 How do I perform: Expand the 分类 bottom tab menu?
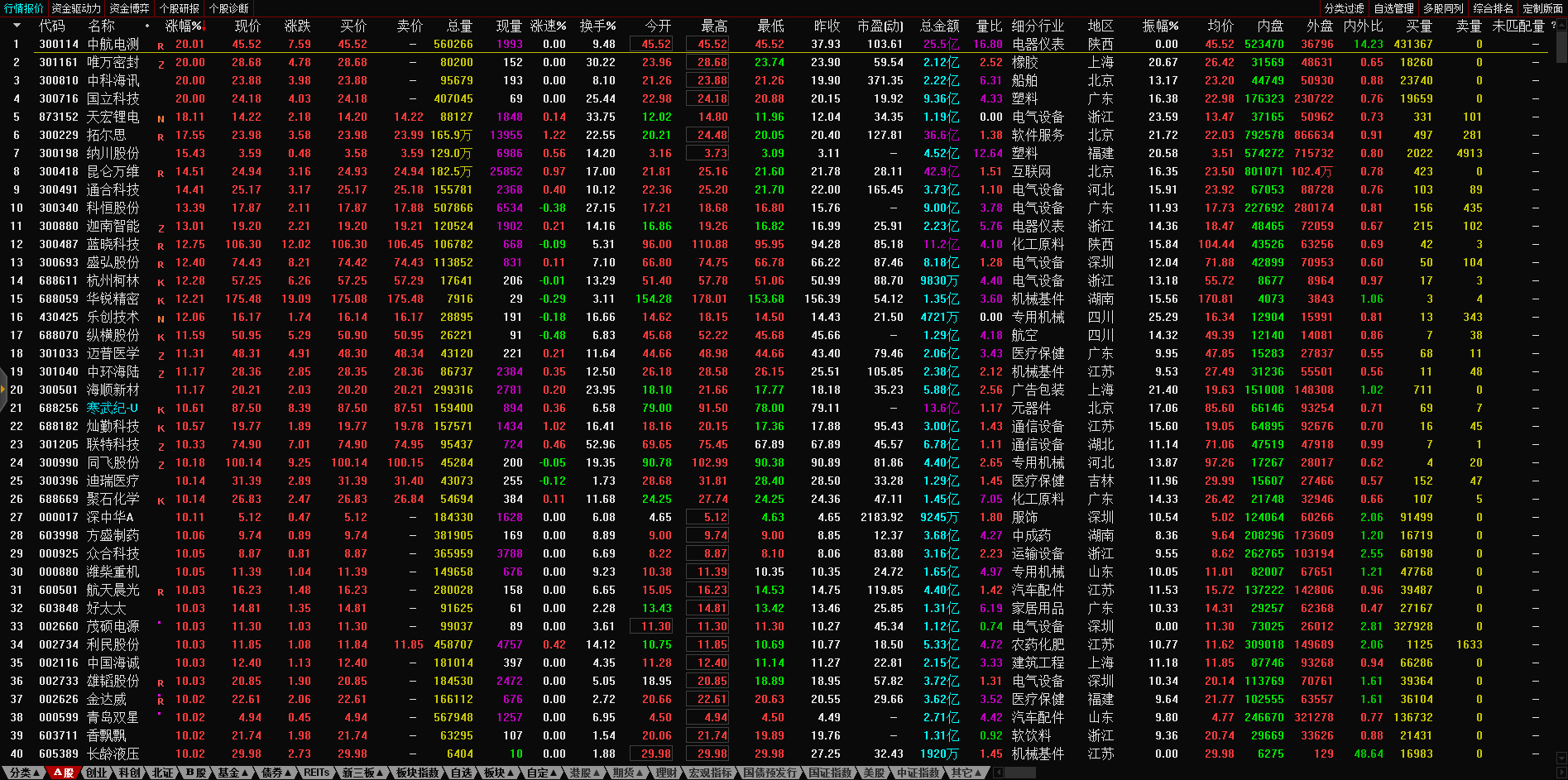tap(26, 773)
